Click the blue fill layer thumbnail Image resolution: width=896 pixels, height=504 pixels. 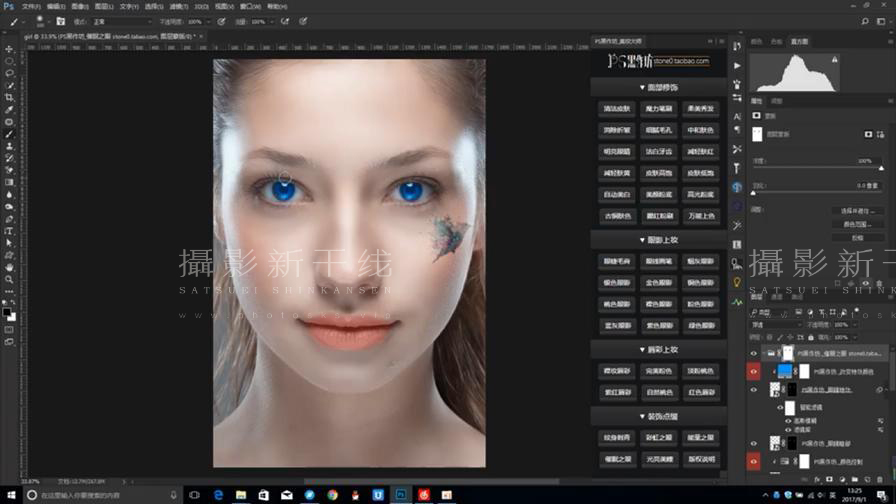[x=785, y=371]
